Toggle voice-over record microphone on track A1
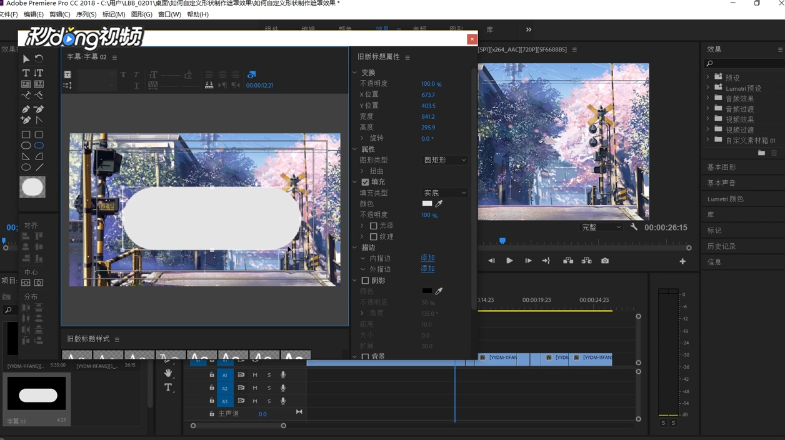This screenshot has width=785, height=440. coord(283,374)
